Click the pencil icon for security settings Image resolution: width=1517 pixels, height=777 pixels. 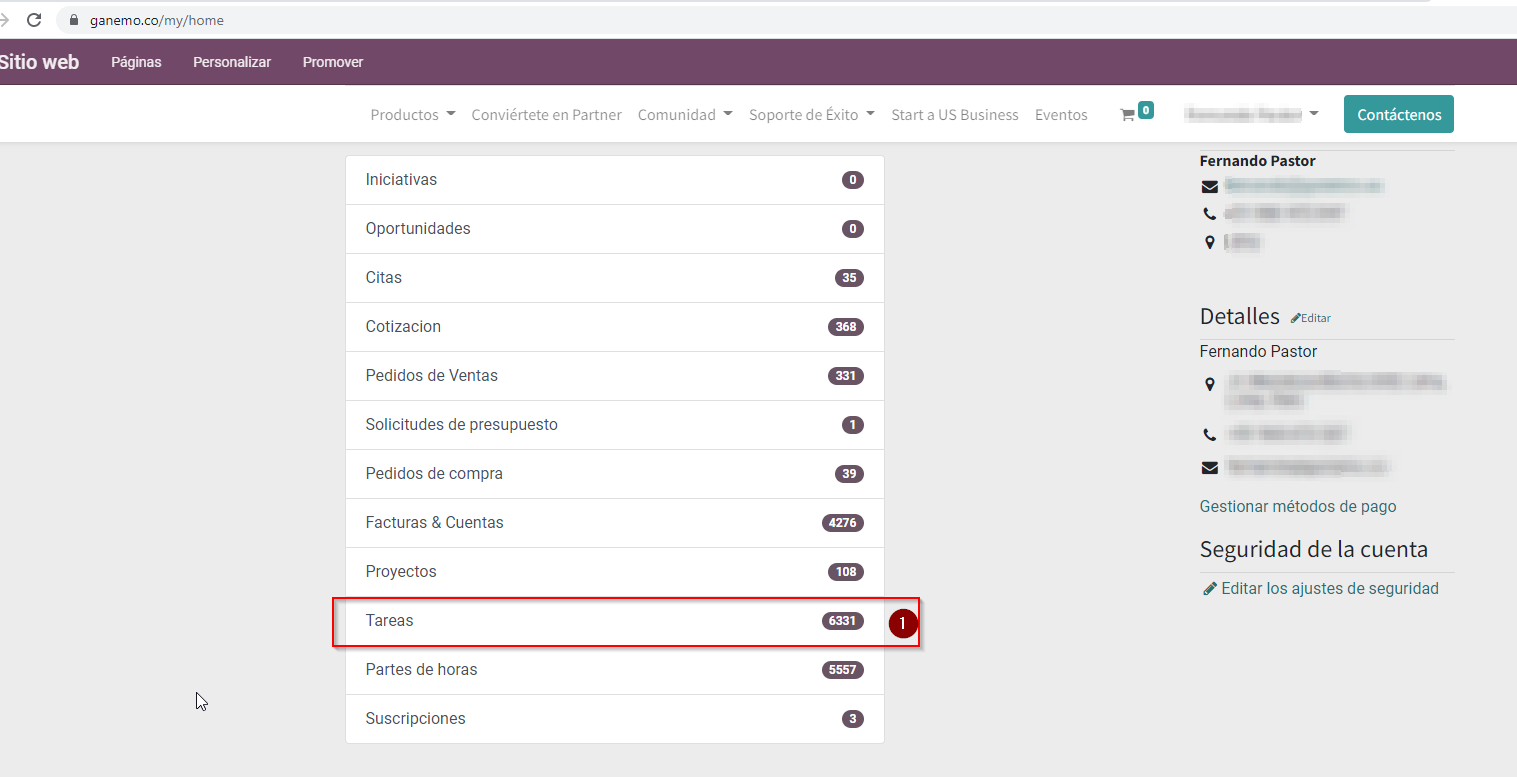tap(1210, 589)
